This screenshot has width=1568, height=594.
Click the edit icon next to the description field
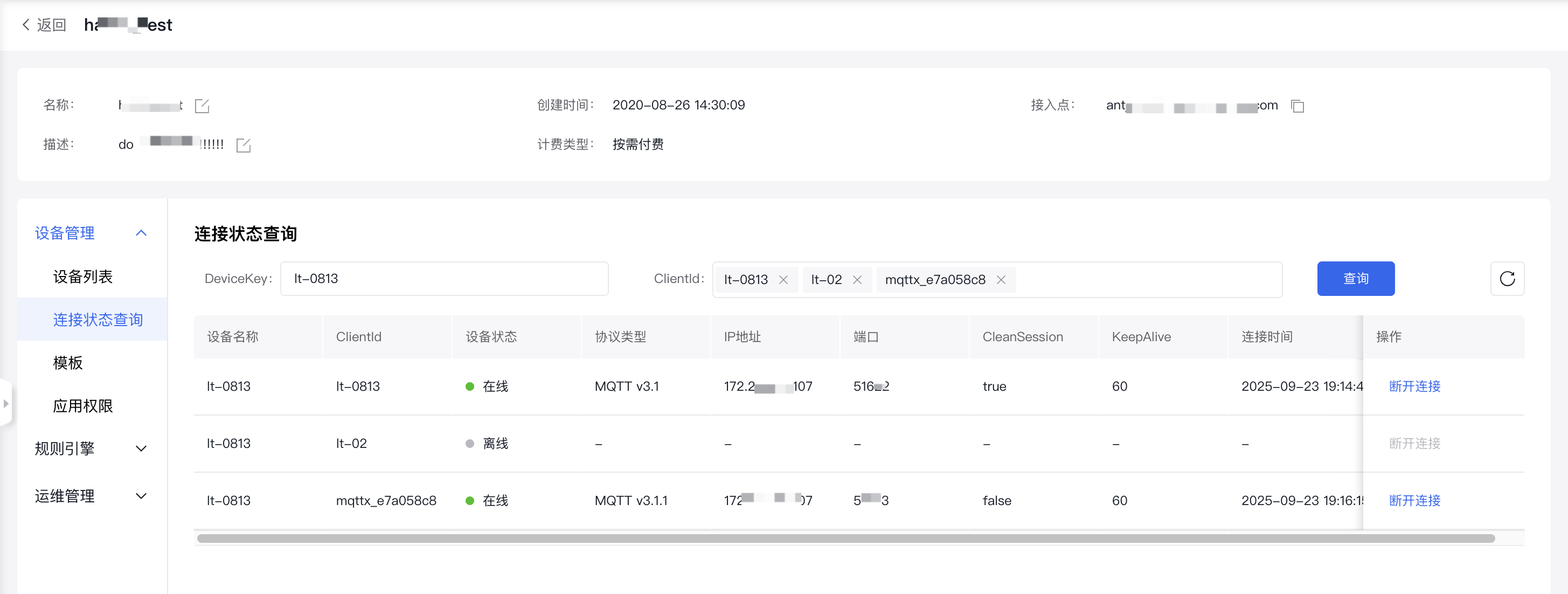pos(243,145)
